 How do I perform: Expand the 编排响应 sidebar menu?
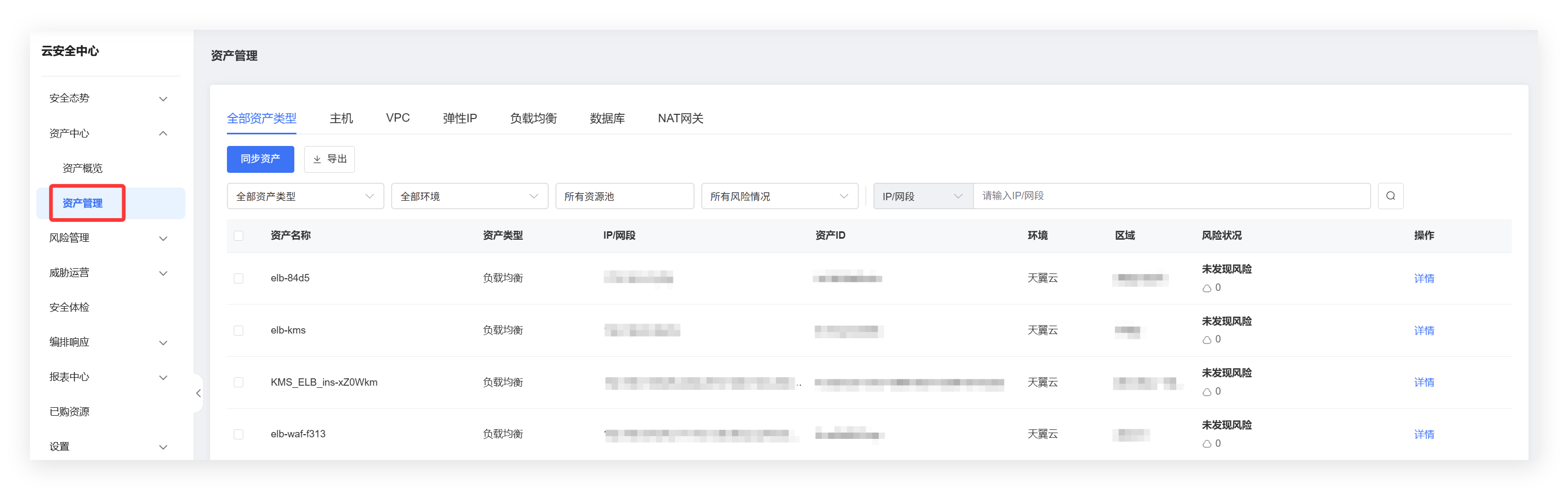110,342
